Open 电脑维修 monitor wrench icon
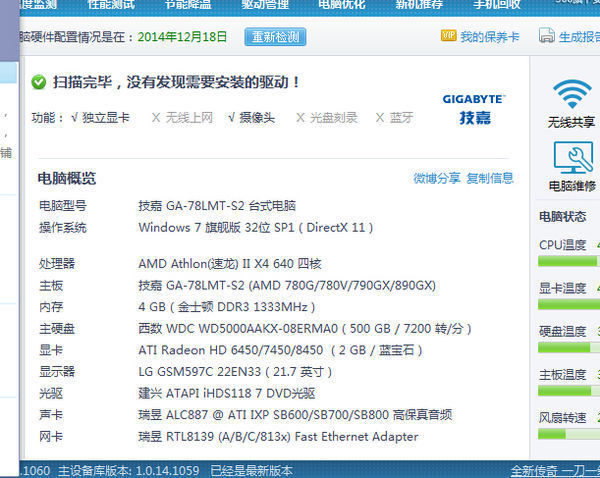The width and height of the screenshot is (600, 478). tap(573, 157)
